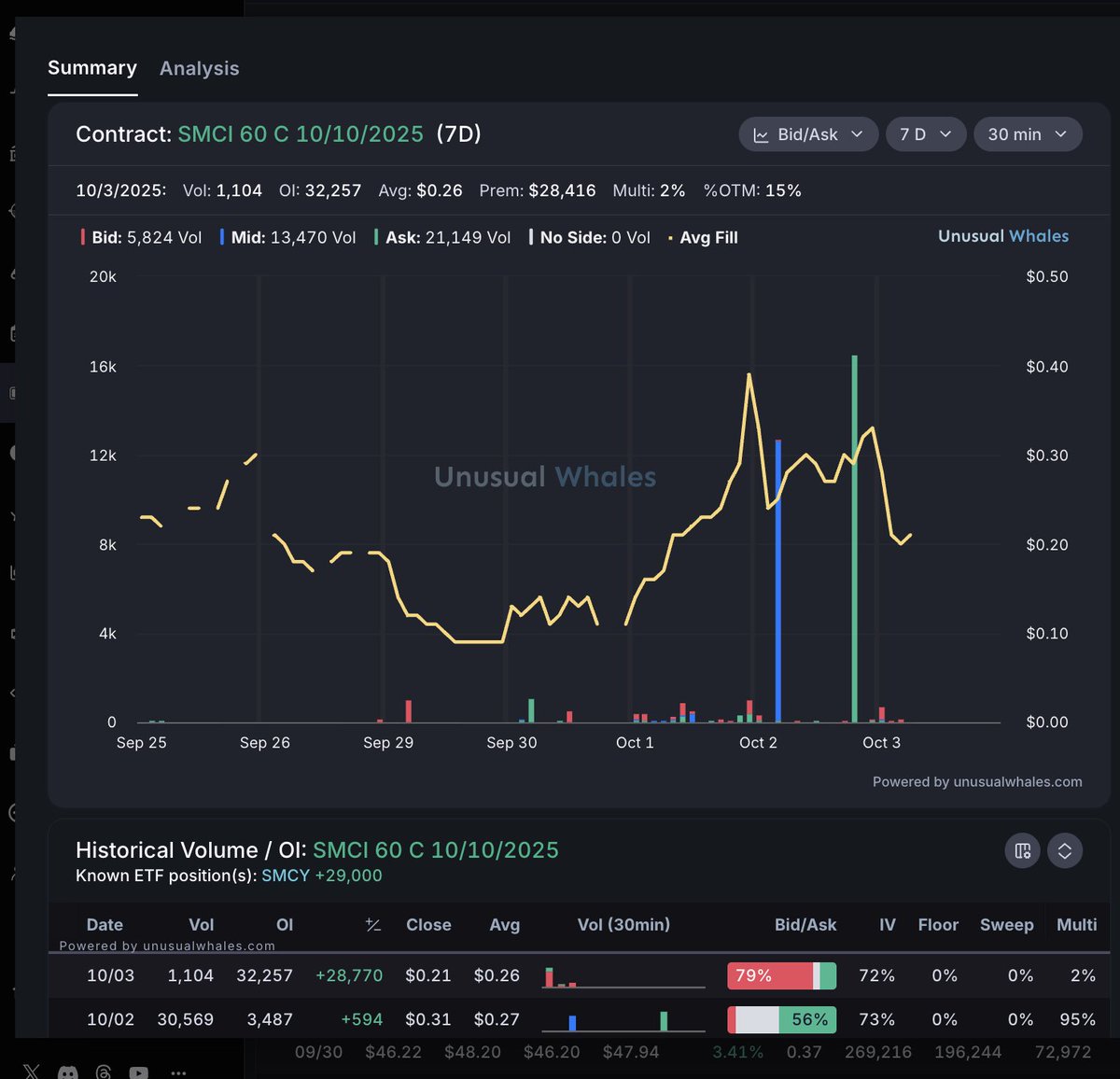The width and height of the screenshot is (1120, 1079).
Task: Click the Unusual Whales logo above the chart
Action: (x=1003, y=236)
